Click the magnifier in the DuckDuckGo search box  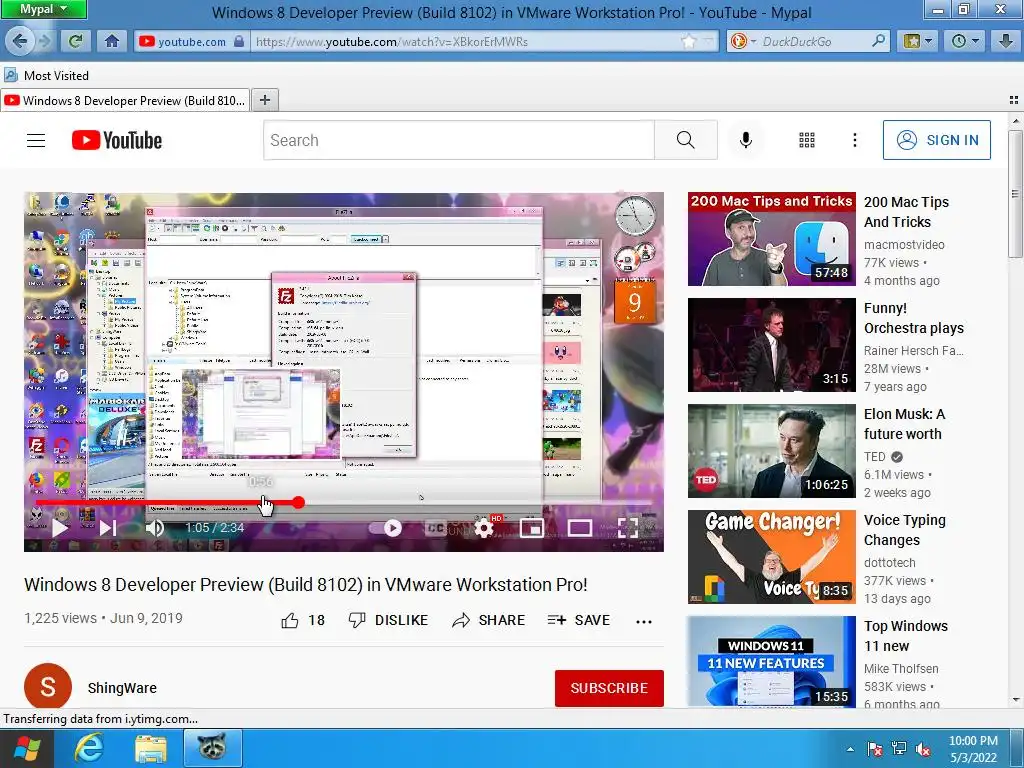pyautogui.click(x=878, y=41)
